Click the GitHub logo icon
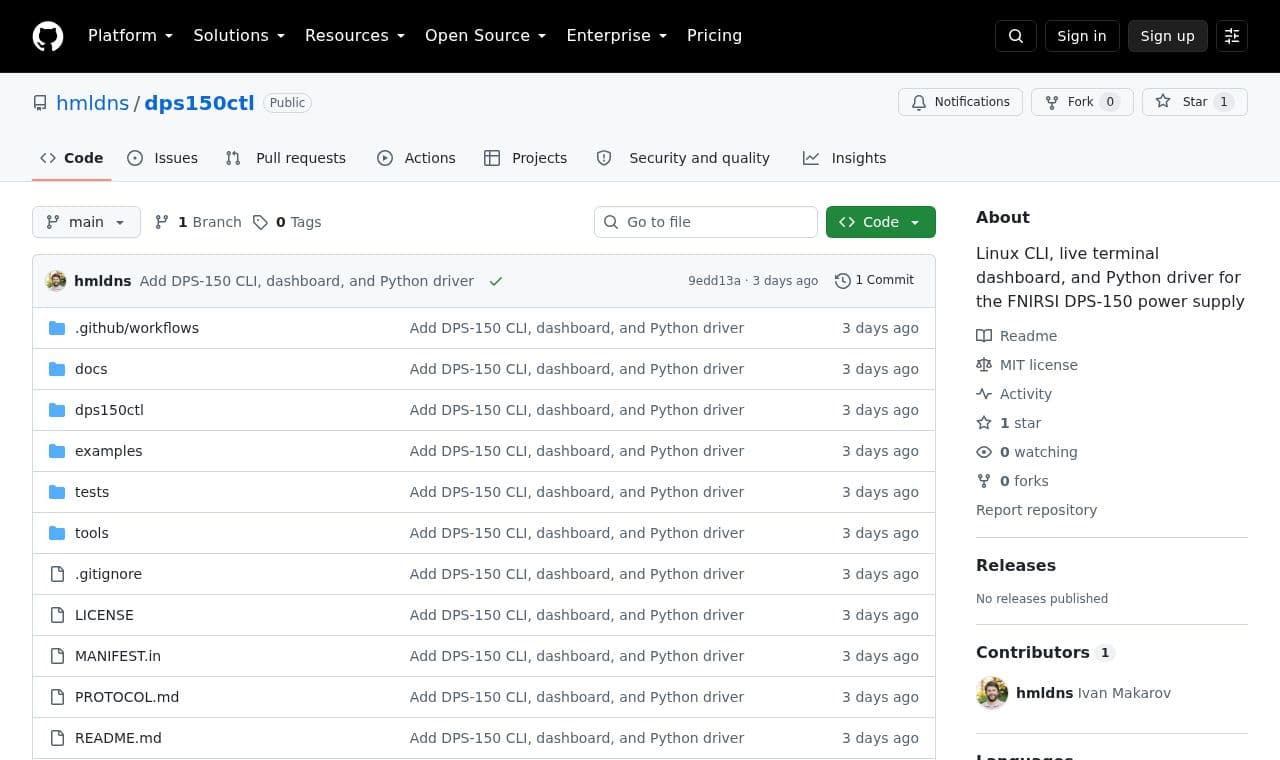This screenshot has width=1280, height=760. tap(48, 36)
